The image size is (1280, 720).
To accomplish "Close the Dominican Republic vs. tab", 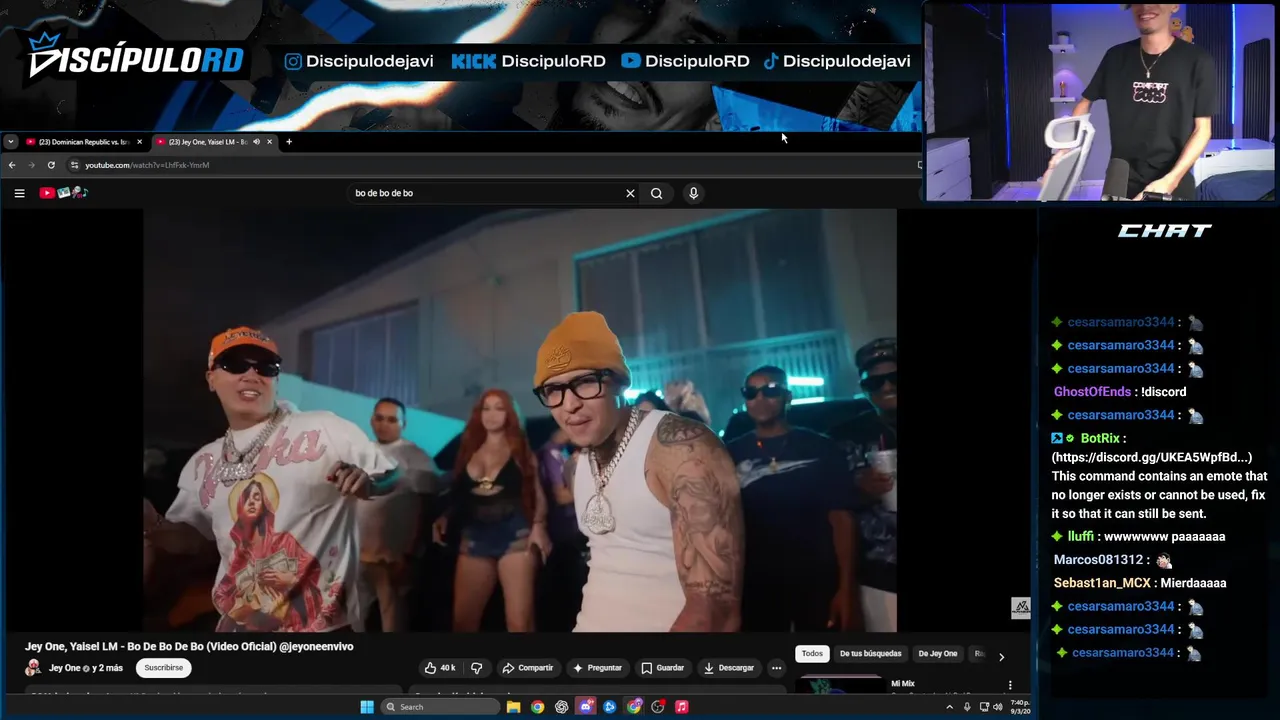I will point(139,142).
